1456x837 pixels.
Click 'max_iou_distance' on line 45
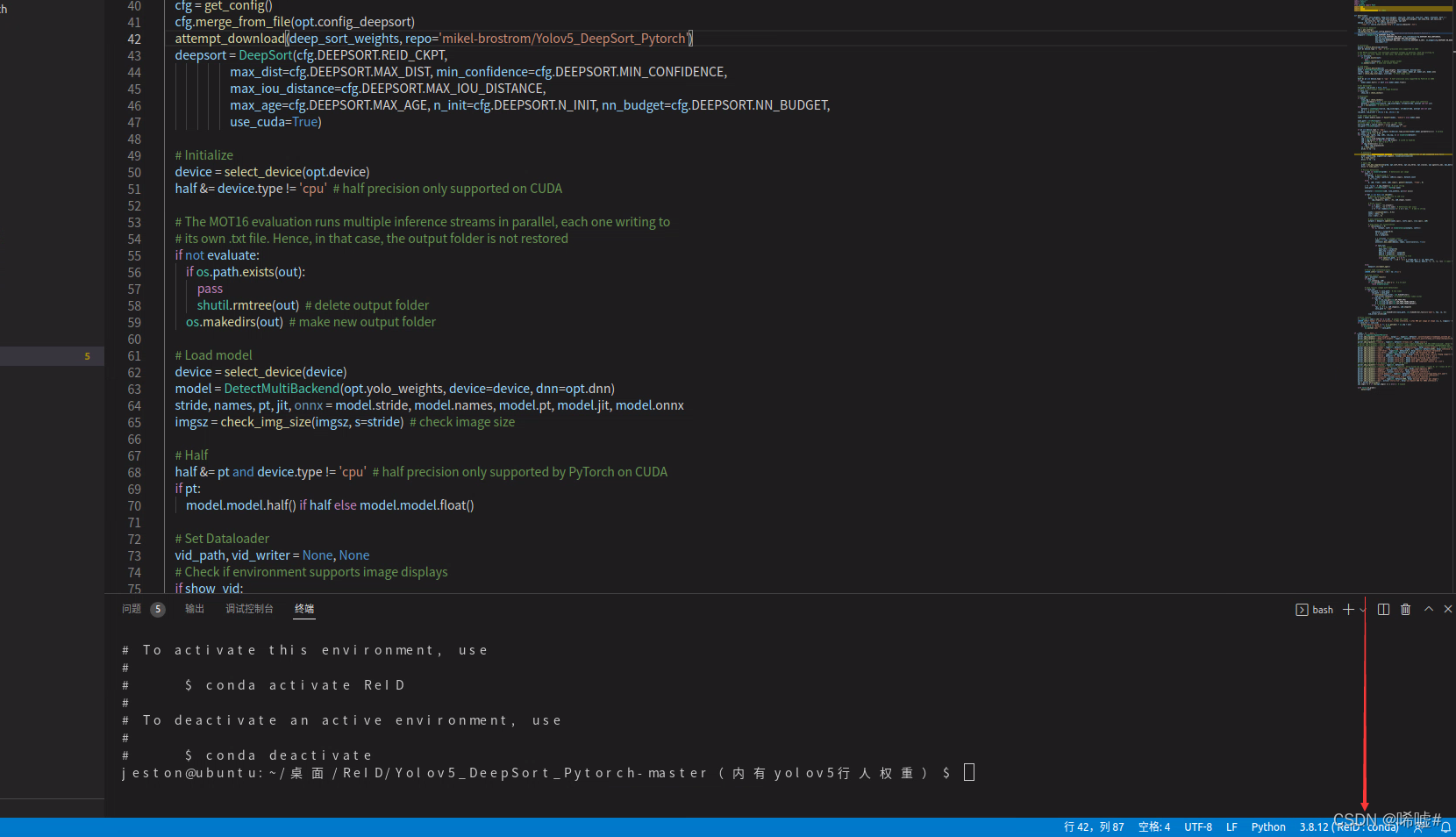click(x=282, y=89)
